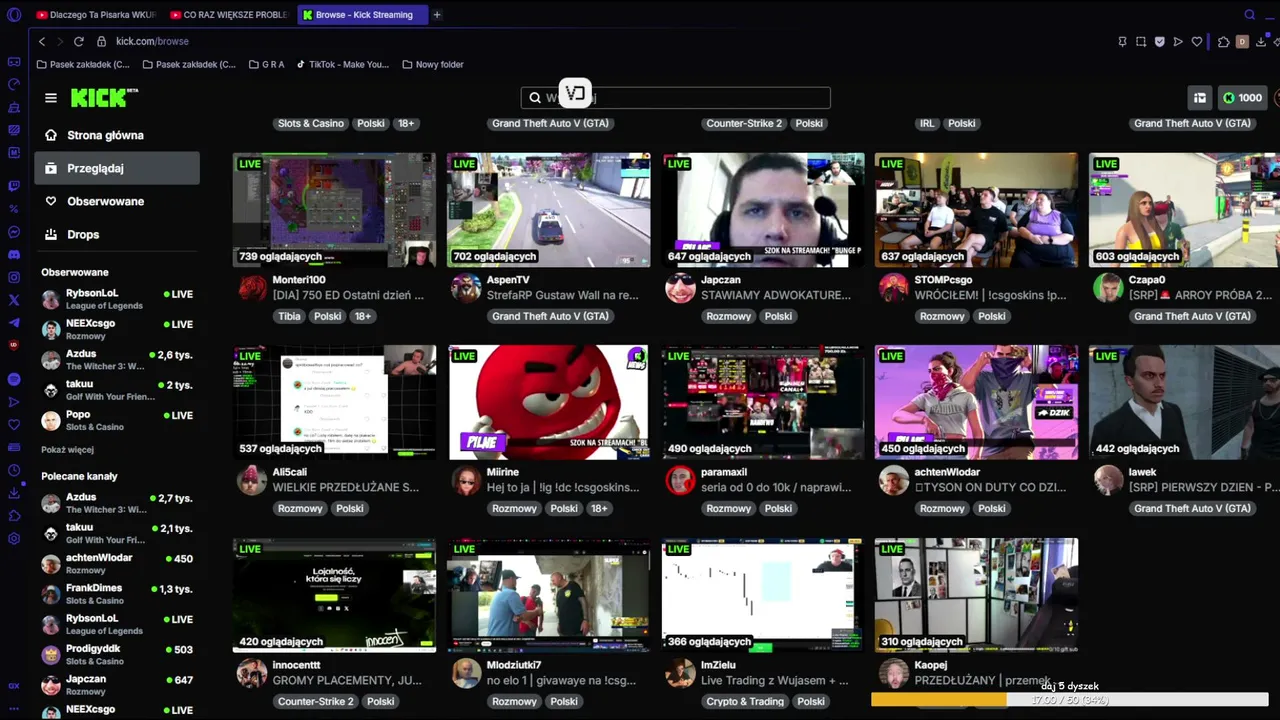Open Messenger in the browser sidebar
Image resolution: width=1280 pixels, height=720 pixels.
click(x=14, y=232)
